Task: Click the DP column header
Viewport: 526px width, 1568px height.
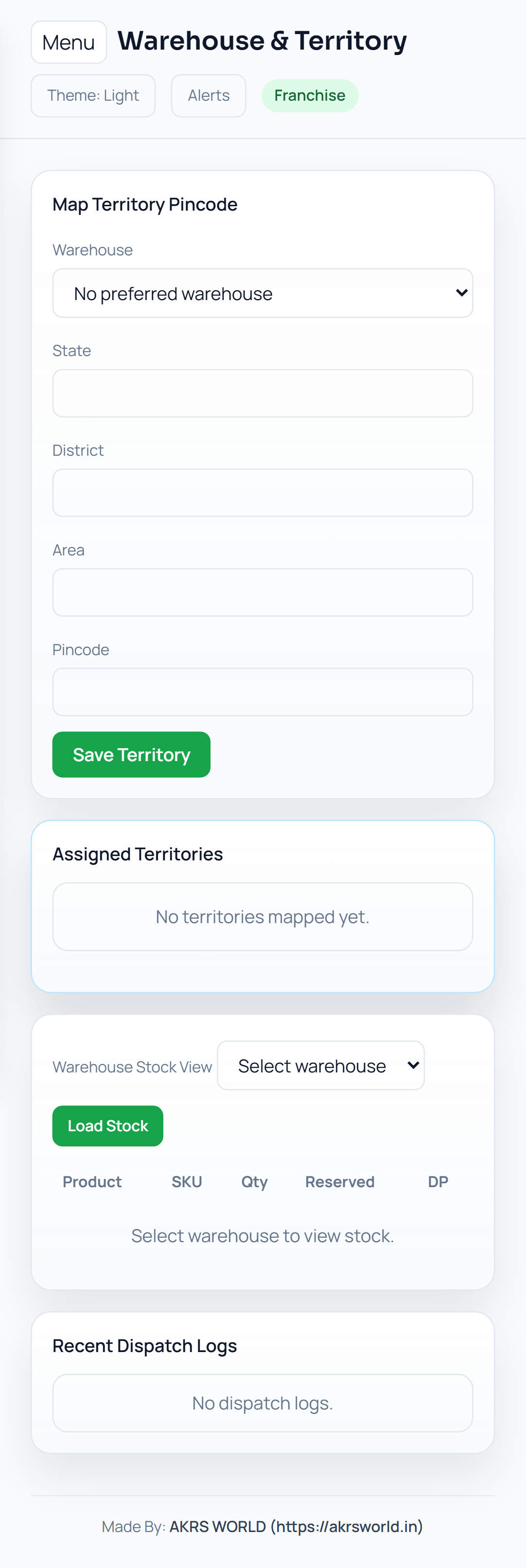Action: pos(438,1182)
